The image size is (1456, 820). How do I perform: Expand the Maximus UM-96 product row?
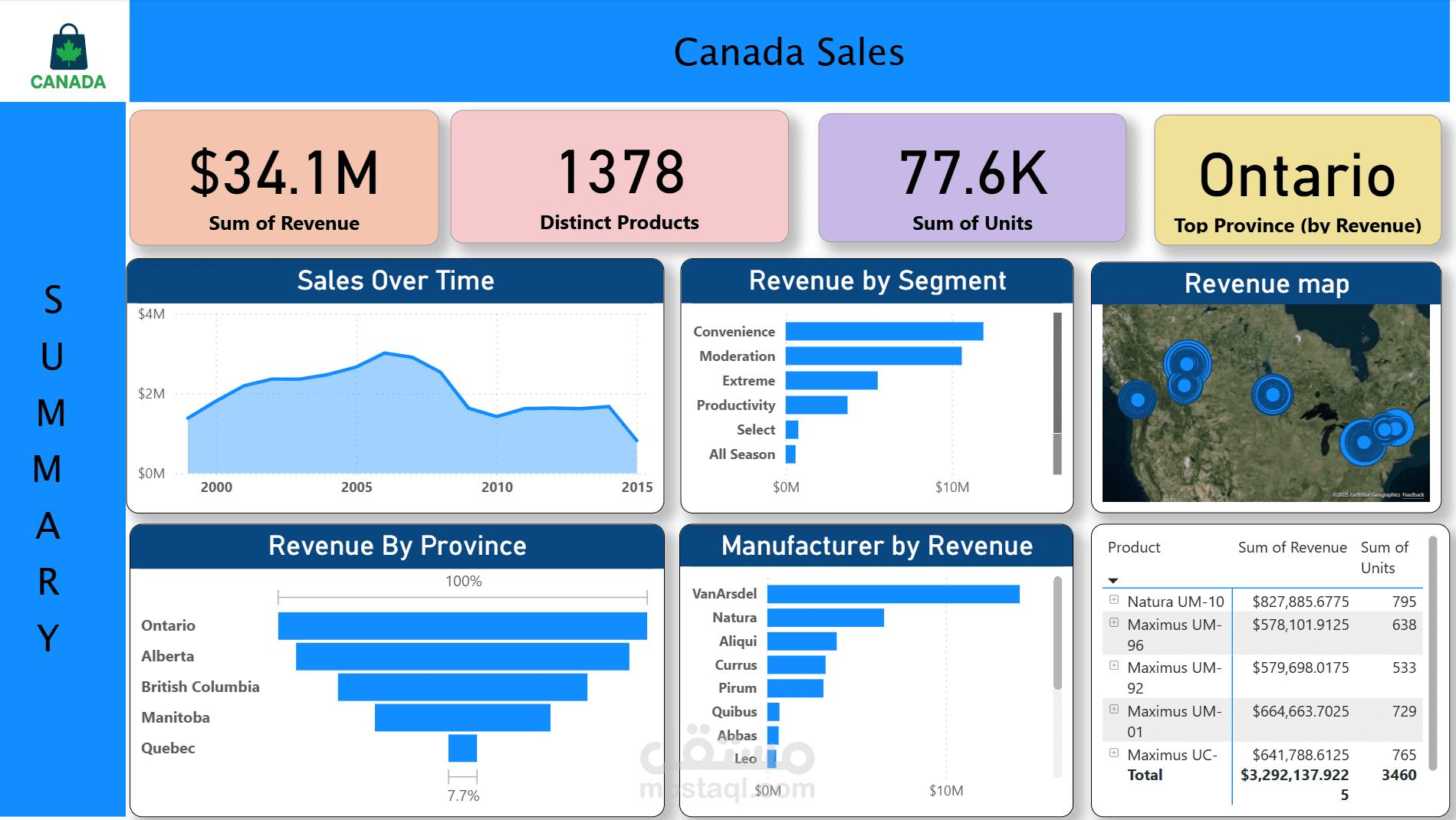(x=1113, y=624)
